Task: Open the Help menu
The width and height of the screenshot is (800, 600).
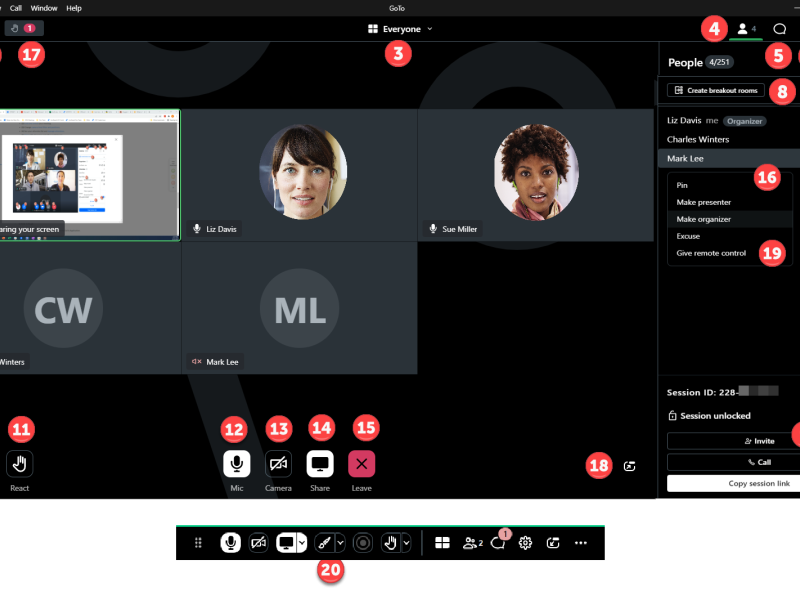Action: tap(74, 8)
